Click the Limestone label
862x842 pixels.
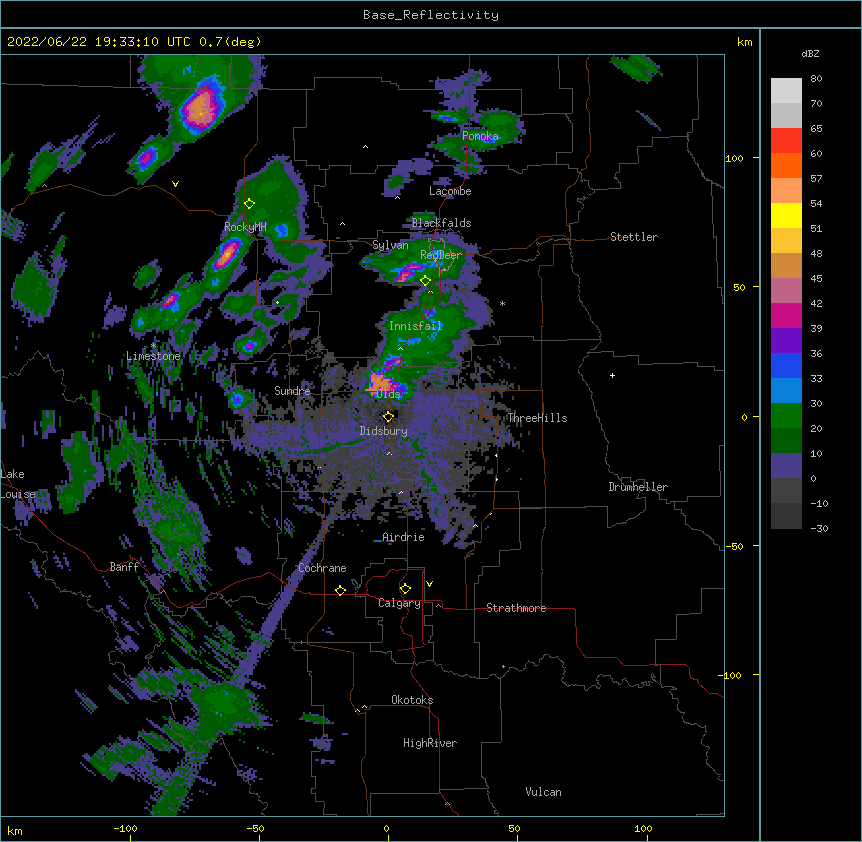(153, 356)
